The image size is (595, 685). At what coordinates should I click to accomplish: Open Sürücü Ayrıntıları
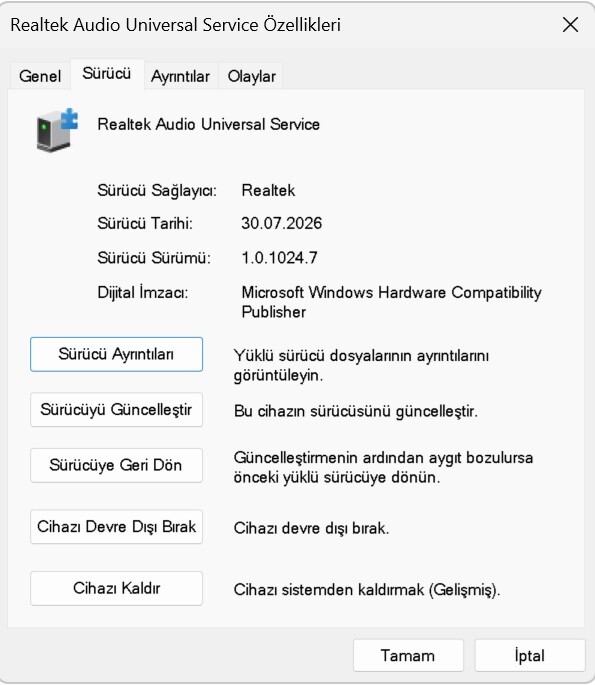(116, 354)
